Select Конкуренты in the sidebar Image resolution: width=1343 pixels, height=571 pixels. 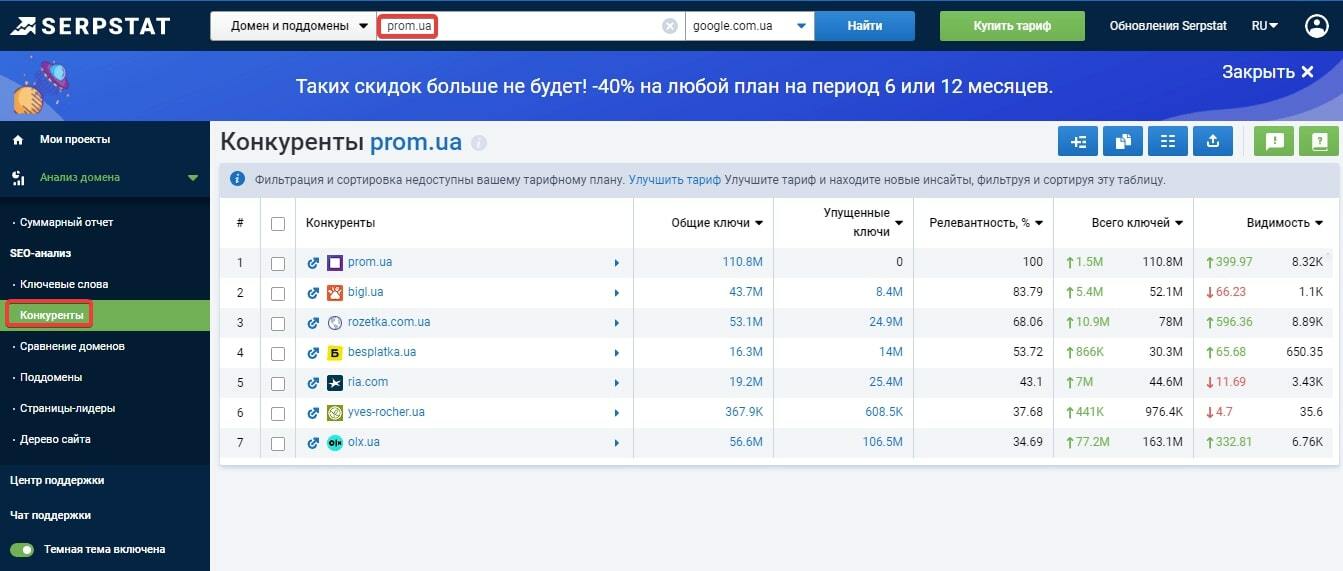coord(52,315)
